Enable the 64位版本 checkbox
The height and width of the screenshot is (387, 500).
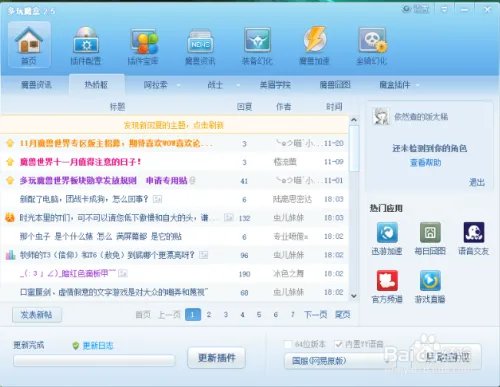[x=287, y=344]
